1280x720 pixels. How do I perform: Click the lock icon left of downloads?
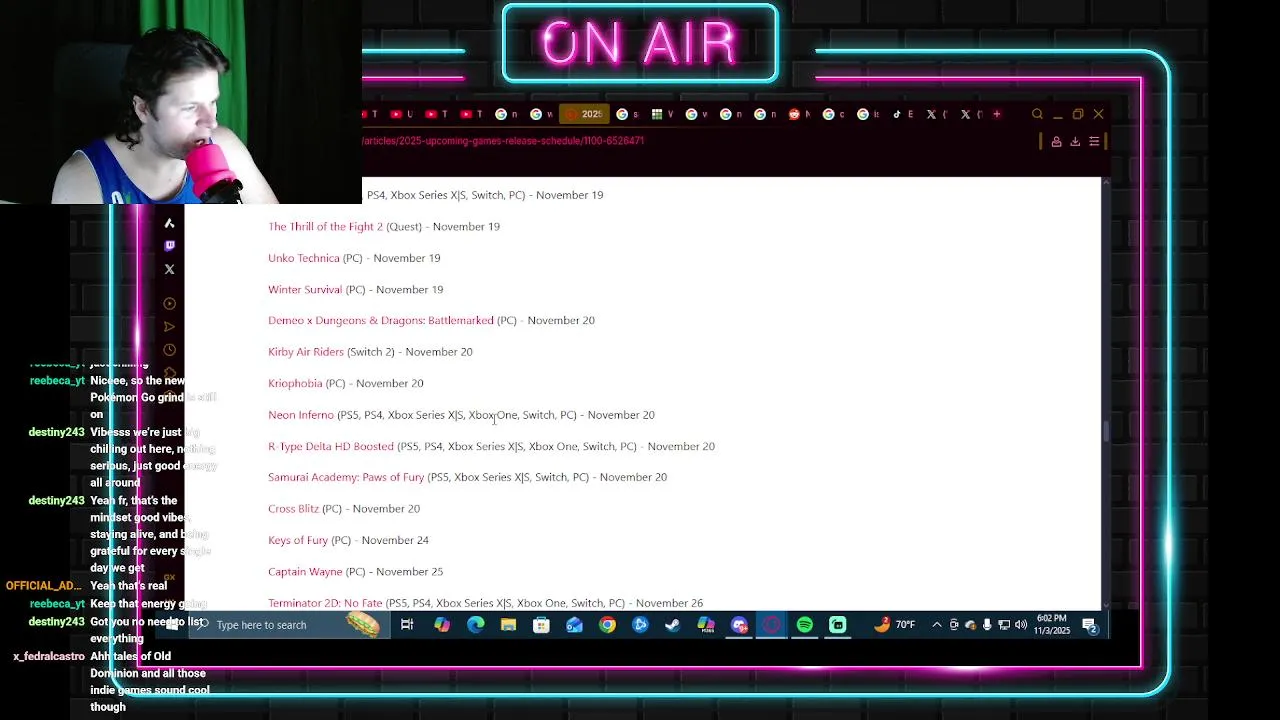click(1056, 142)
